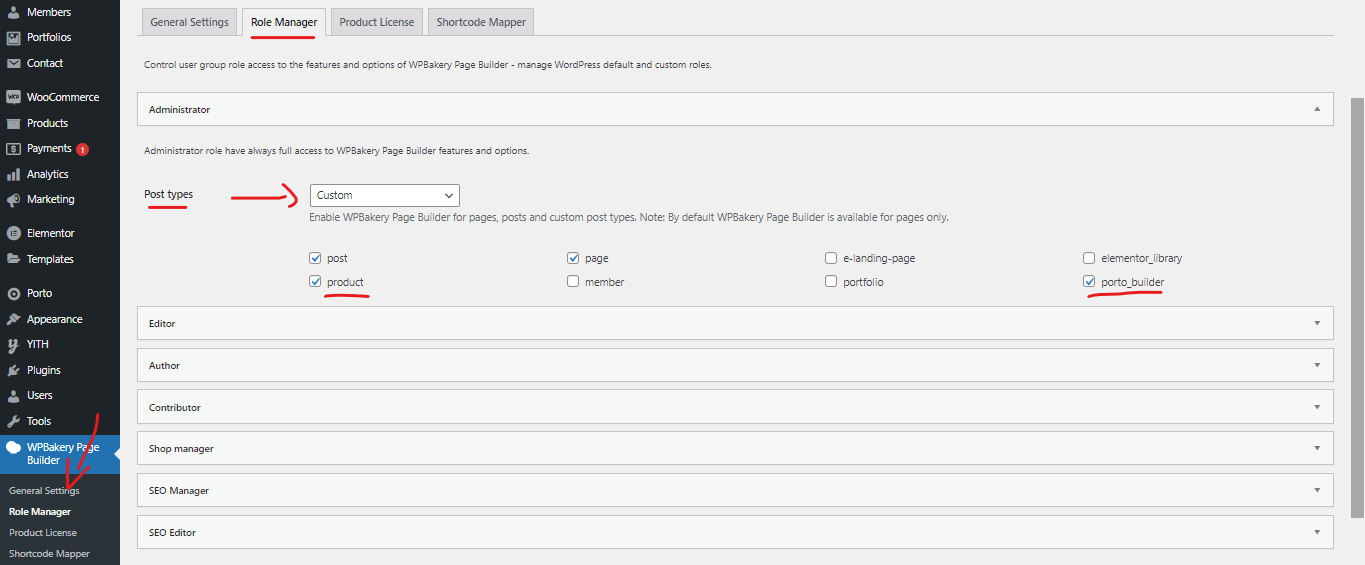Open WooCommerce menu icon in sidebar
1365x565 pixels.
[14, 97]
